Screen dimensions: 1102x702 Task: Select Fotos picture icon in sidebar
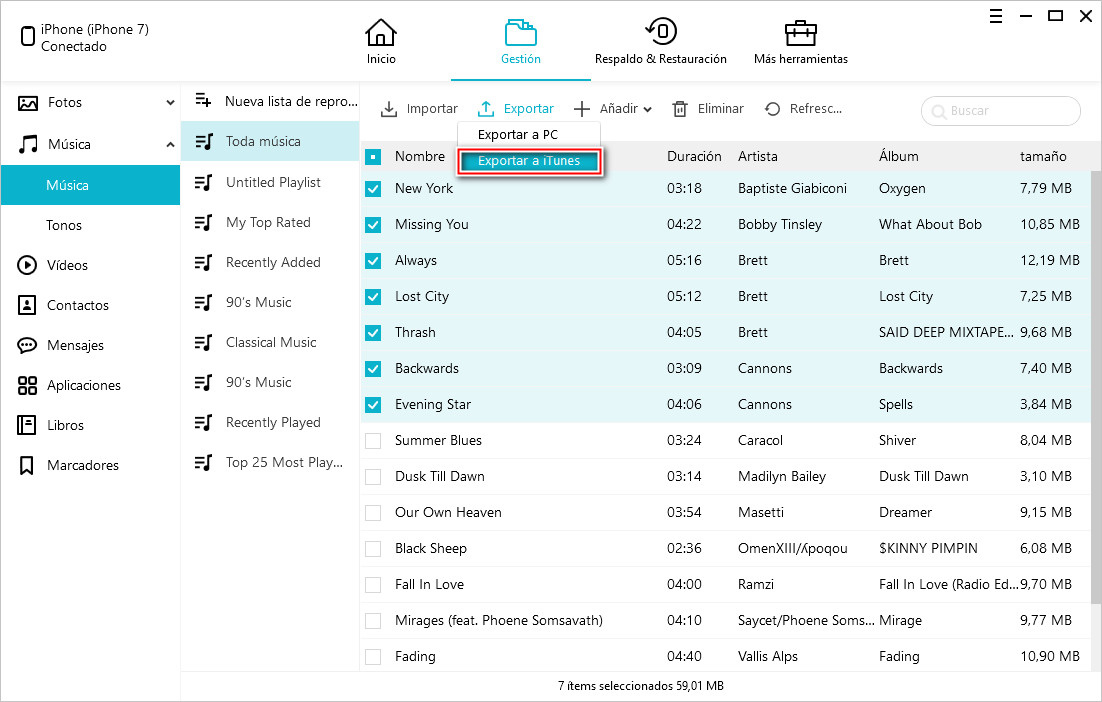click(x=27, y=103)
